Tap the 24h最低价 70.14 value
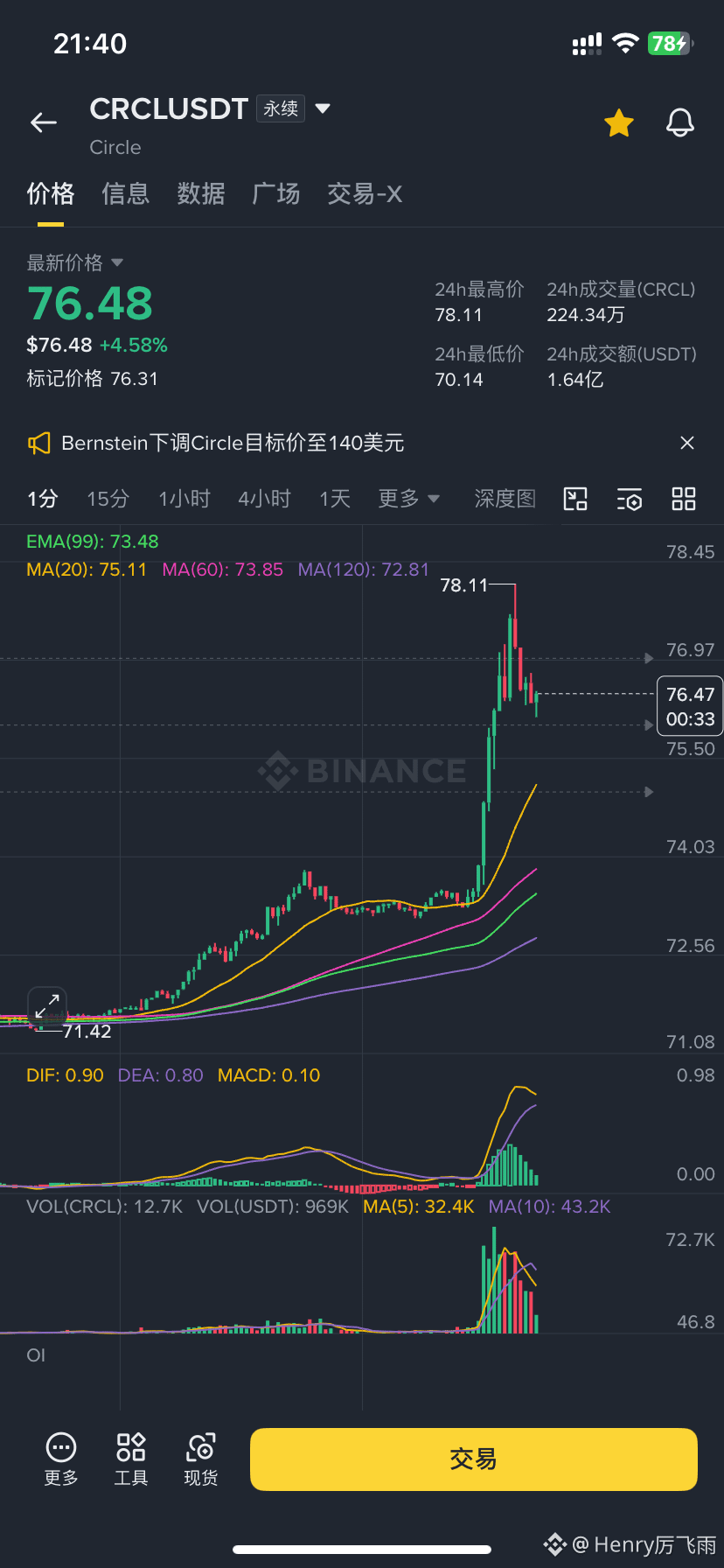This screenshot has width=724, height=1568. (459, 380)
